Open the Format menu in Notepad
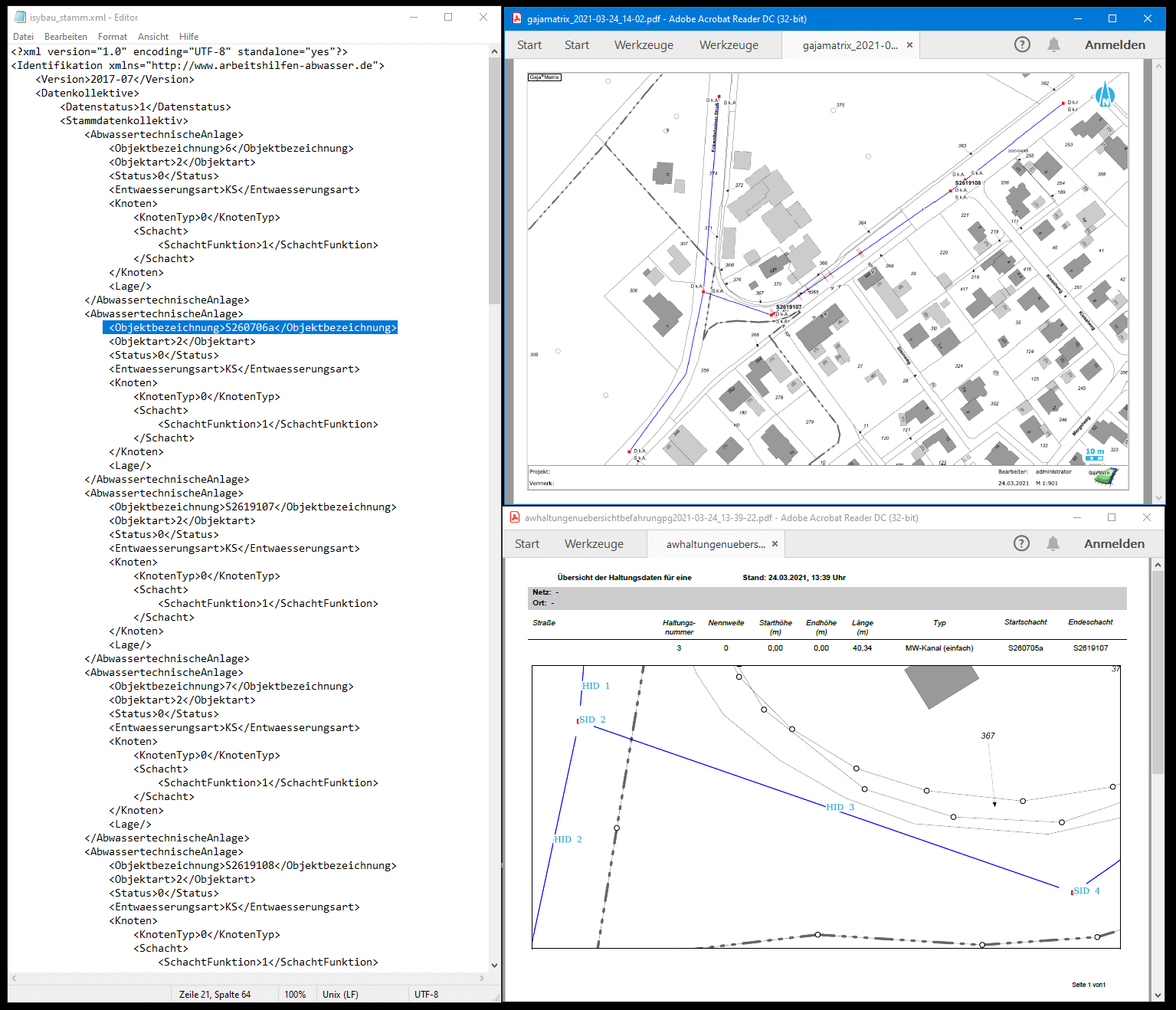The image size is (1176, 1010). pyautogui.click(x=113, y=37)
